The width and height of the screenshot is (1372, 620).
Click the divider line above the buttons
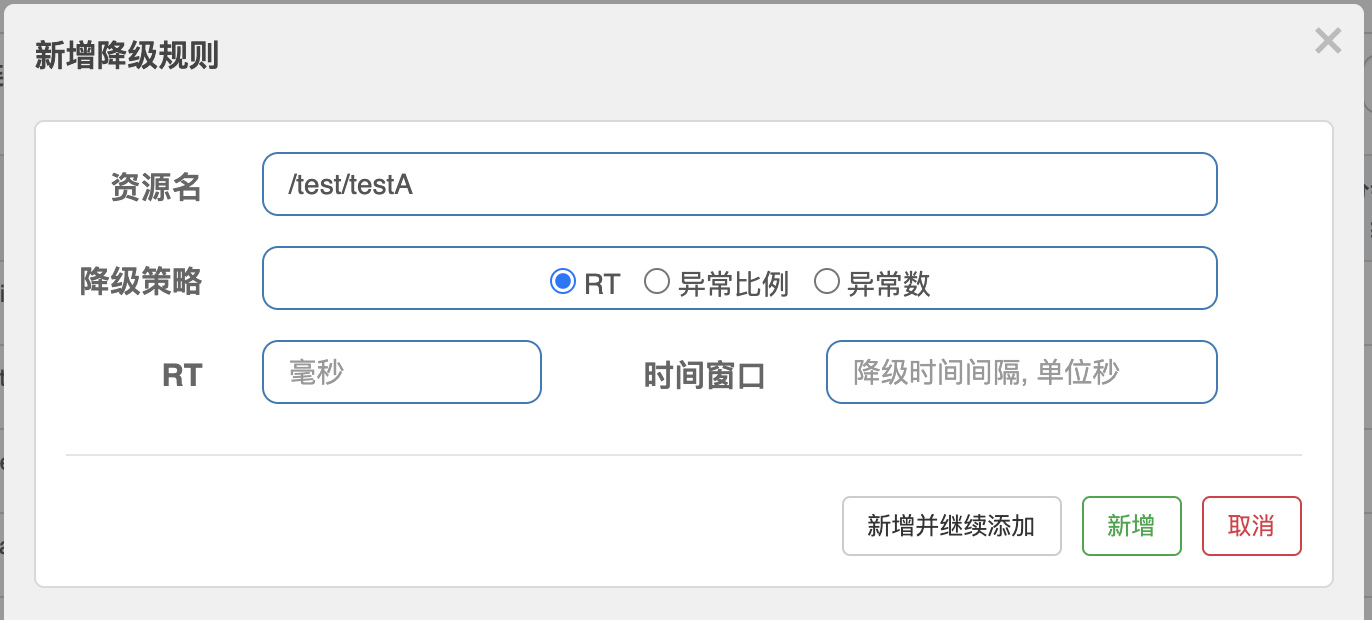pyautogui.click(x=684, y=455)
